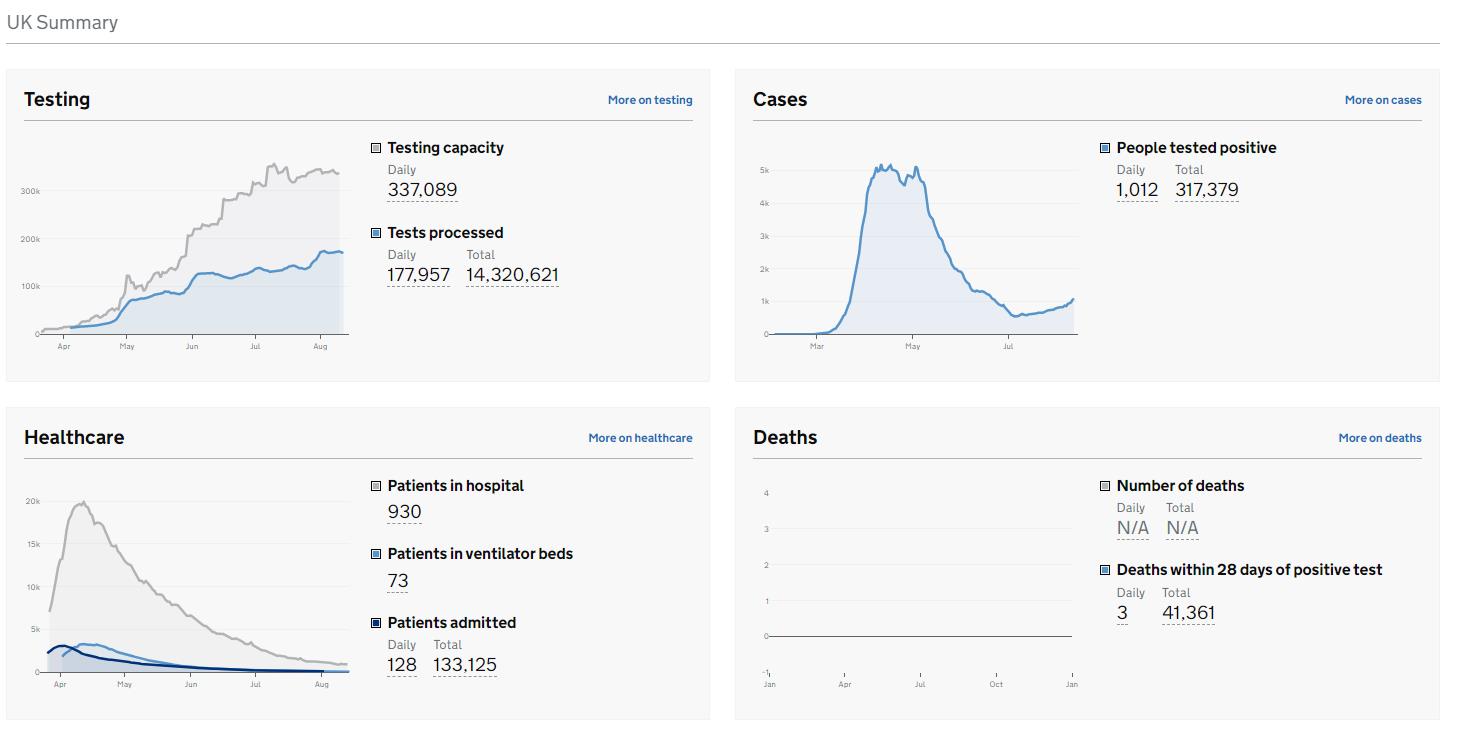The width and height of the screenshot is (1463, 753).
Task: Click the daily testing capacity value 337,089
Action: point(422,190)
